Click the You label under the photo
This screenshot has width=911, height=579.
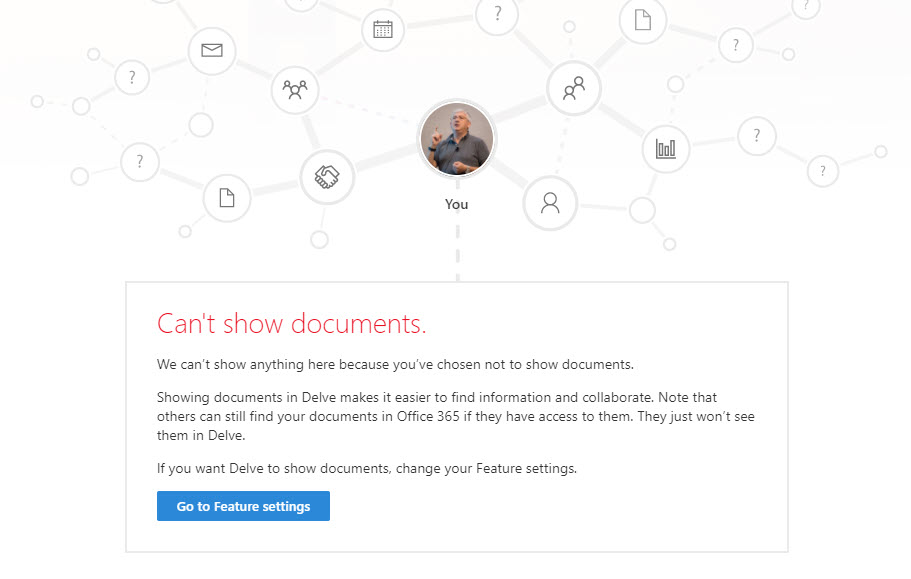[457, 204]
